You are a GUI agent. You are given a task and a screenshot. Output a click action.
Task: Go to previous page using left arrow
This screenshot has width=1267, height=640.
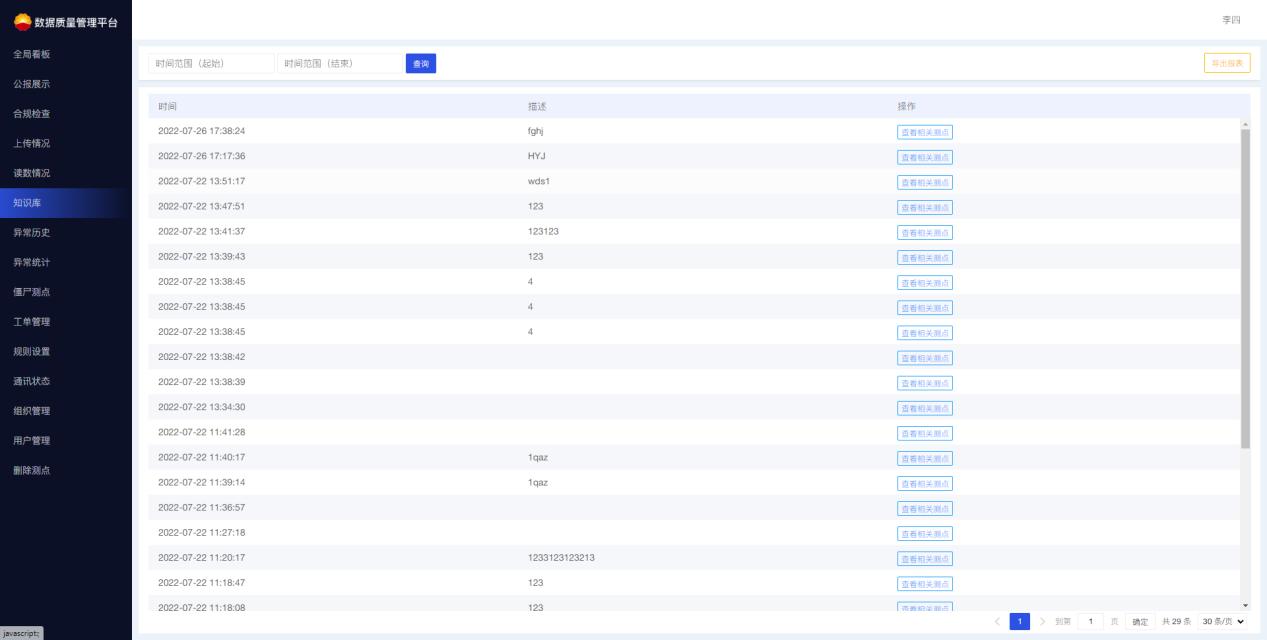point(997,622)
